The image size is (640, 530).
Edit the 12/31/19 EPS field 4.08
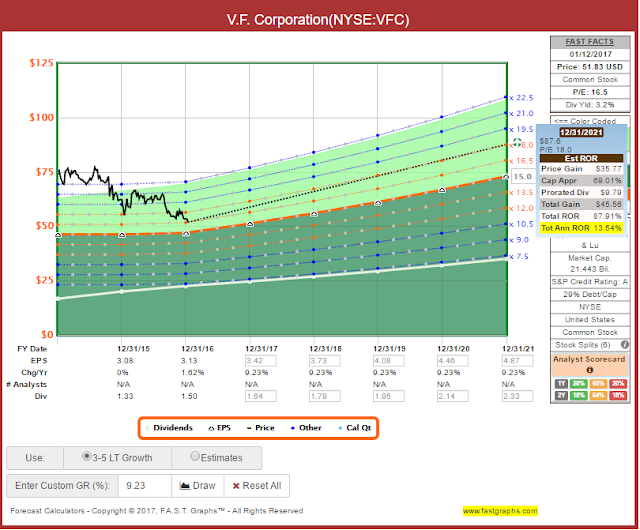[x=389, y=361]
